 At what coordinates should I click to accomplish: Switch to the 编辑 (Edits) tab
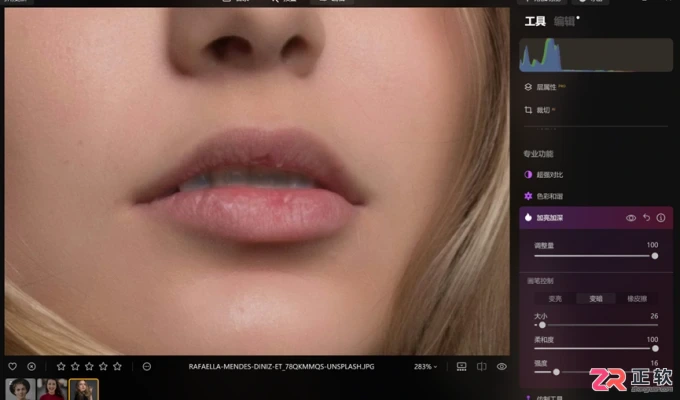pyautogui.click(x=565, y=21)
